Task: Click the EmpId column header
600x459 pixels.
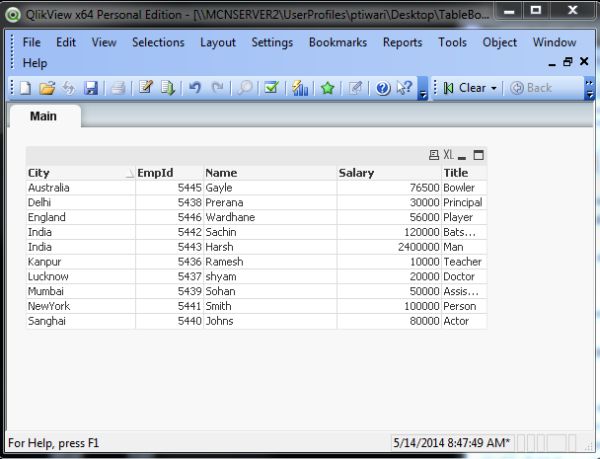Action: 169,173
